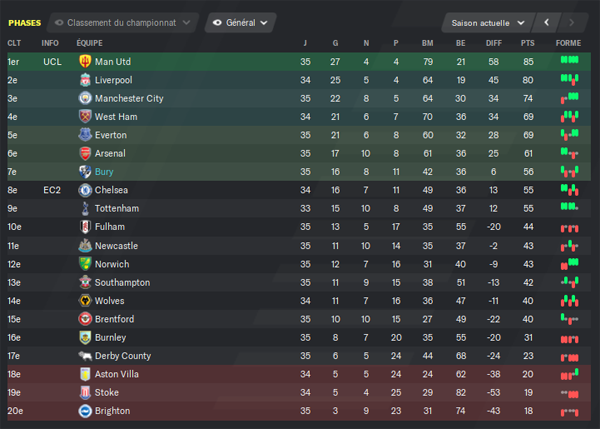The height and width of the screenshot is (429, 600).
Task: Click the Wolves club crest
Action: tap(85, 300)
